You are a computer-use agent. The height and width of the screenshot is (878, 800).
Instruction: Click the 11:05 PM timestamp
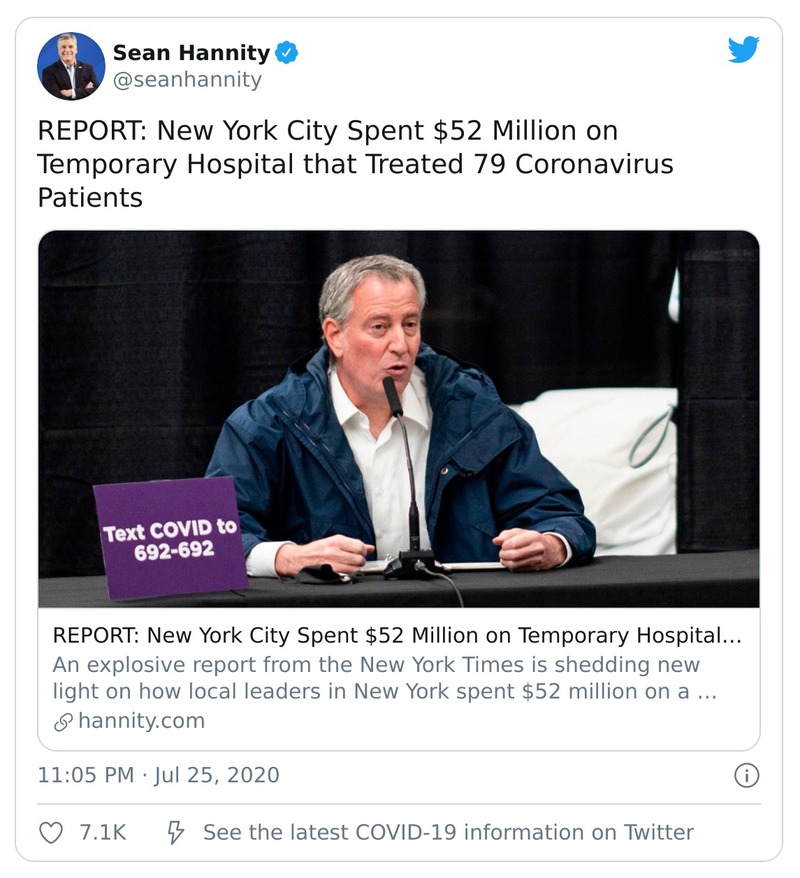click(83, 775)
